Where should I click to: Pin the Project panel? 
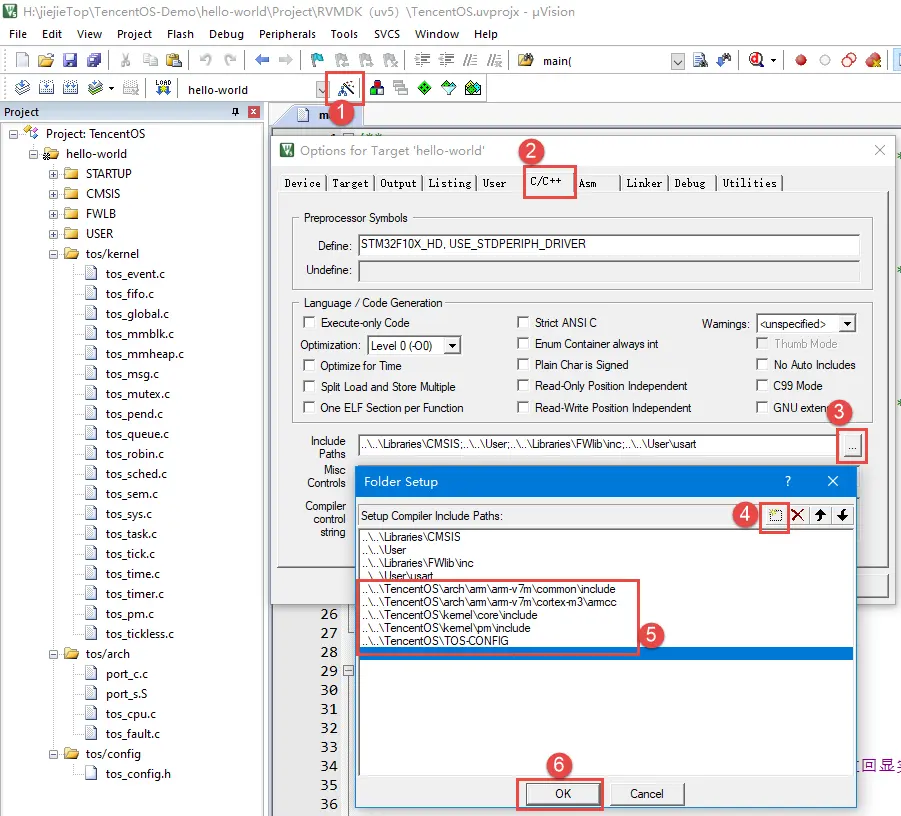click(235, 111)
